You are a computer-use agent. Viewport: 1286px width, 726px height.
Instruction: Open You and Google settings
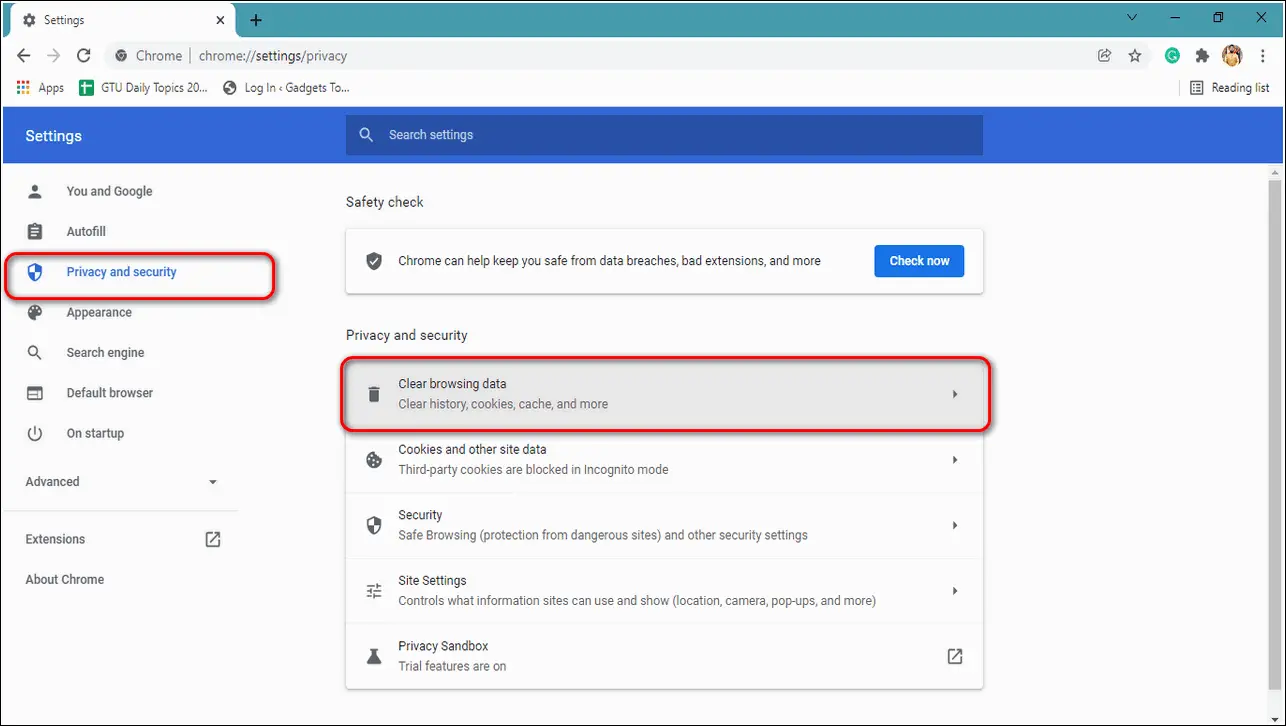click(109, 191)
